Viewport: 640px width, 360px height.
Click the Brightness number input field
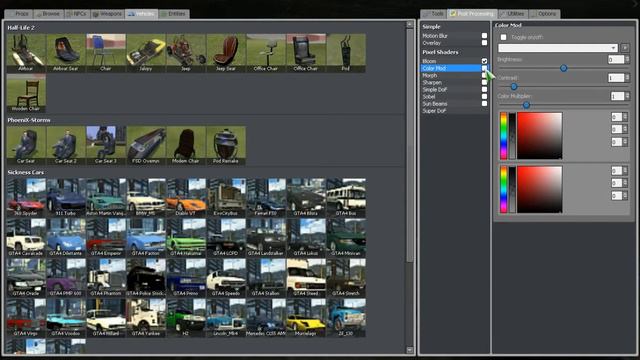click(x=616, y=60)
